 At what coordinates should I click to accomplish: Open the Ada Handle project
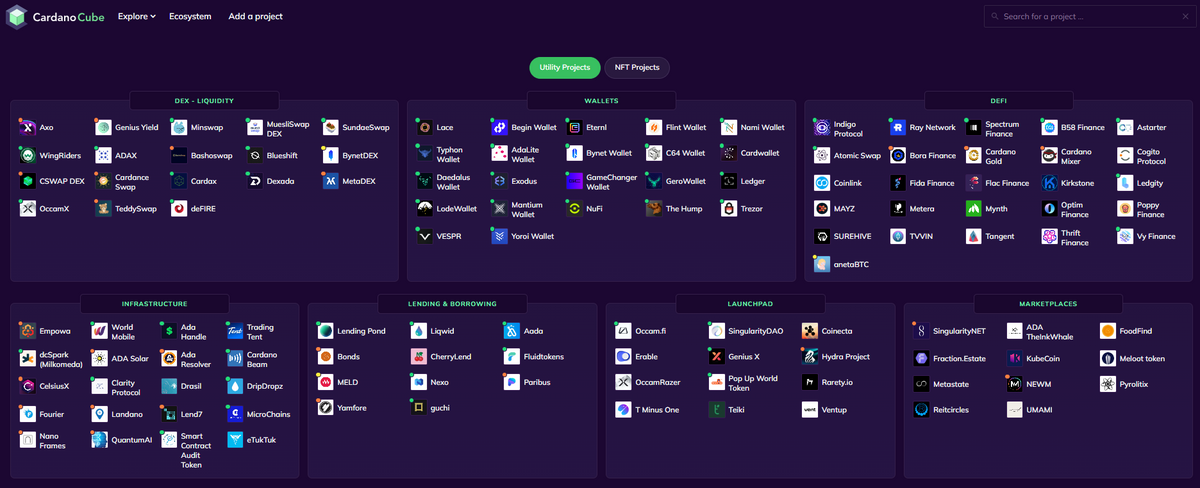pyautogui.click(x=186, y=330)
